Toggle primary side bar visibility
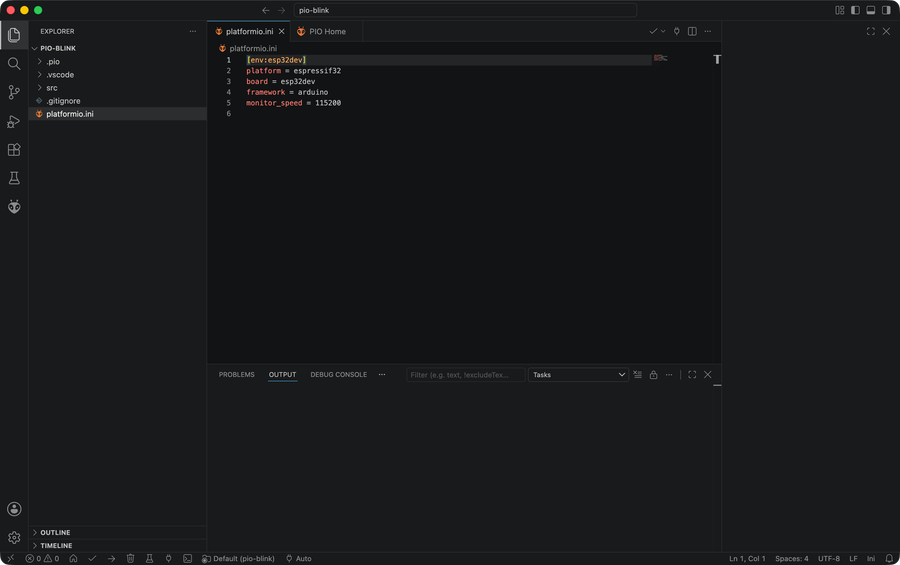The image size is (900, 565). pyautogui.click(x=855, y=10)
